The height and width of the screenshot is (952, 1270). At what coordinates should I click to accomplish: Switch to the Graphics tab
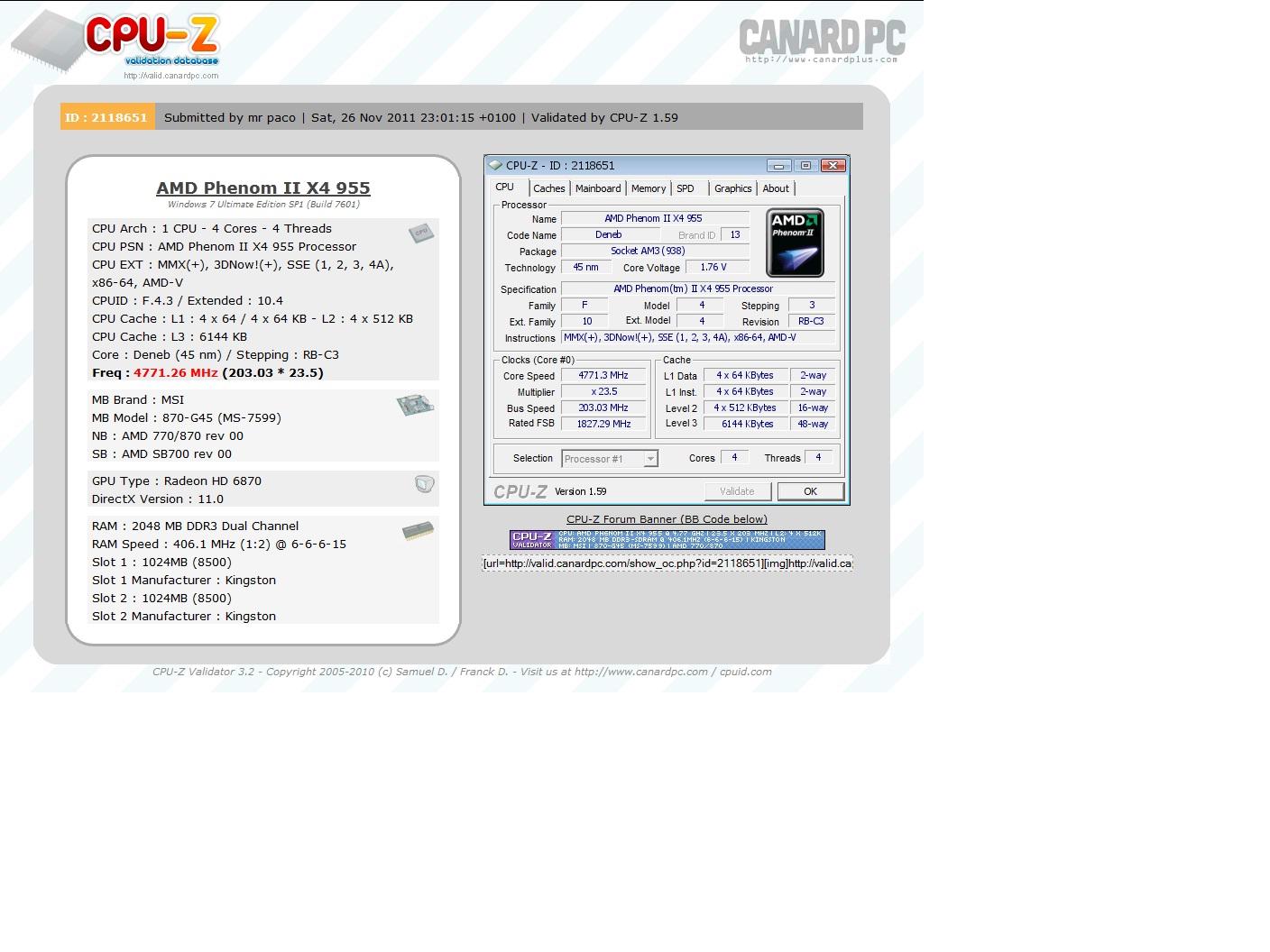click(732, 188)
